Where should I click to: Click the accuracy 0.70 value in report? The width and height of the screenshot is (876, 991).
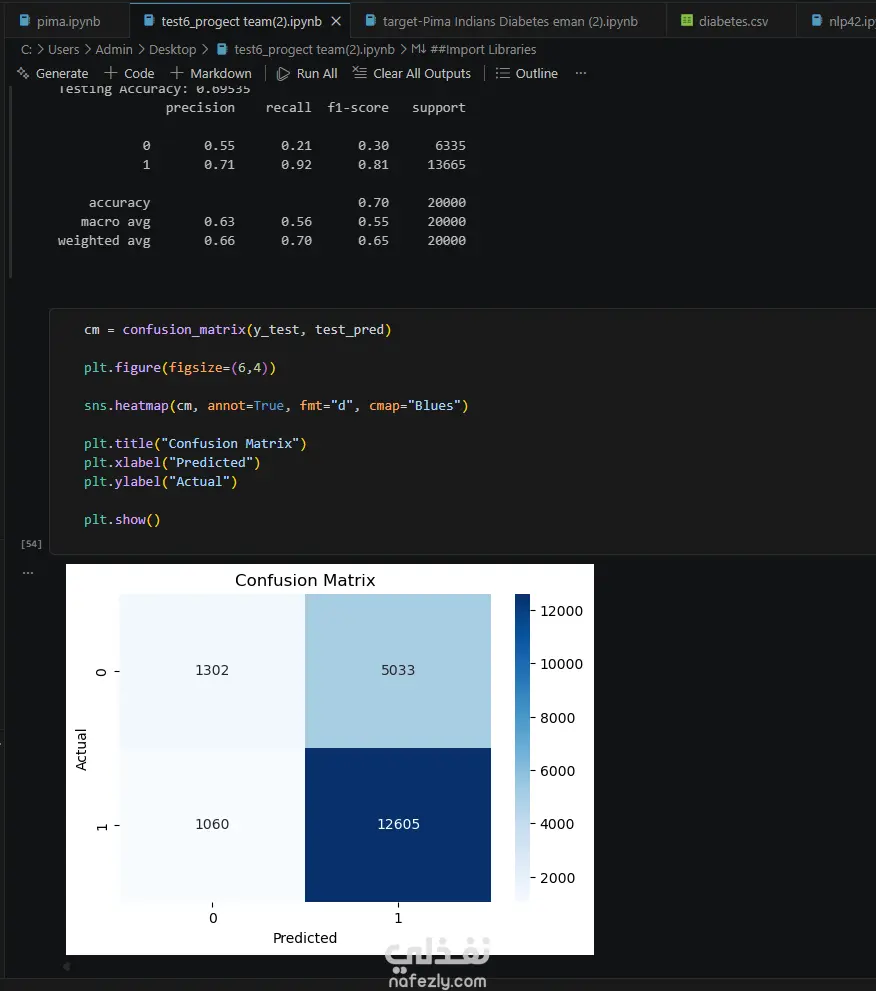tap(374, 203)
